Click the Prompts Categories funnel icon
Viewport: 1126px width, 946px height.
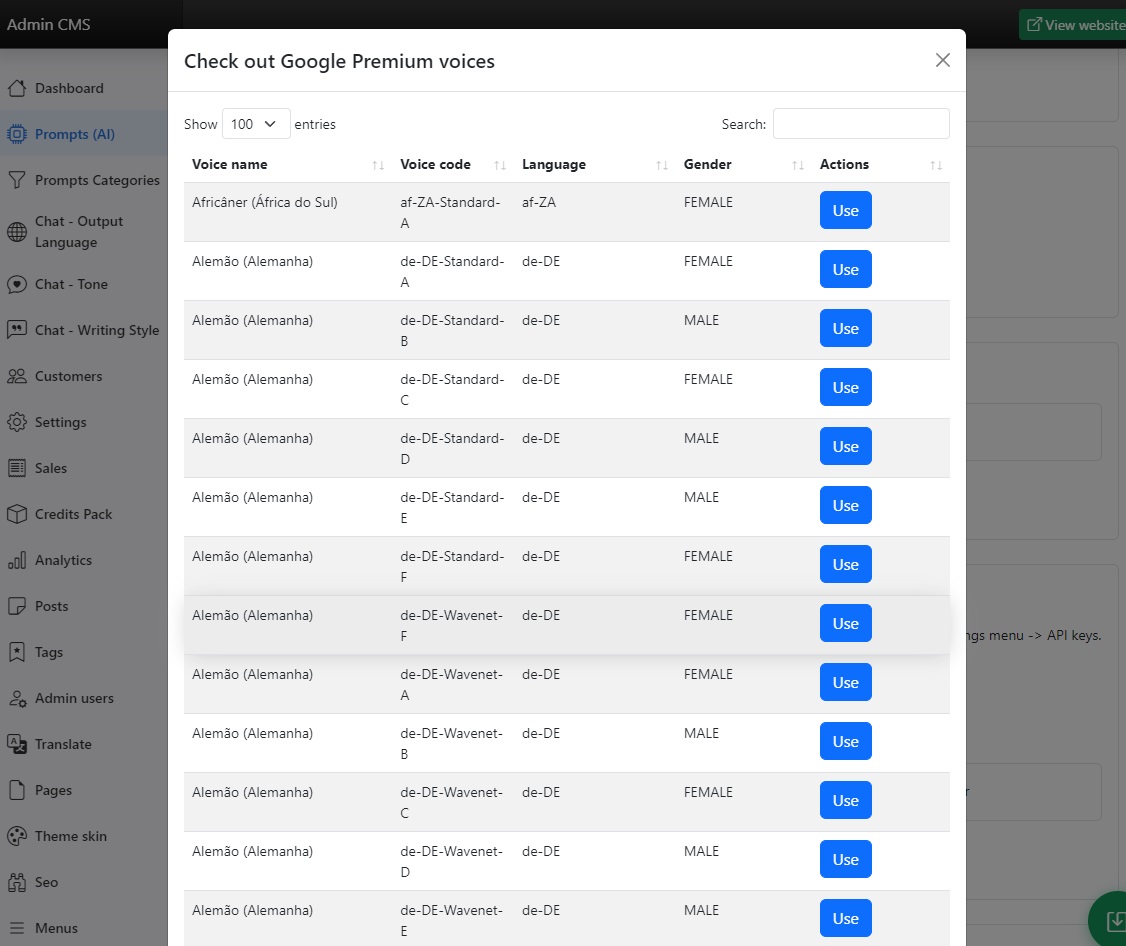pyautogui.click(x=17, y=180)
